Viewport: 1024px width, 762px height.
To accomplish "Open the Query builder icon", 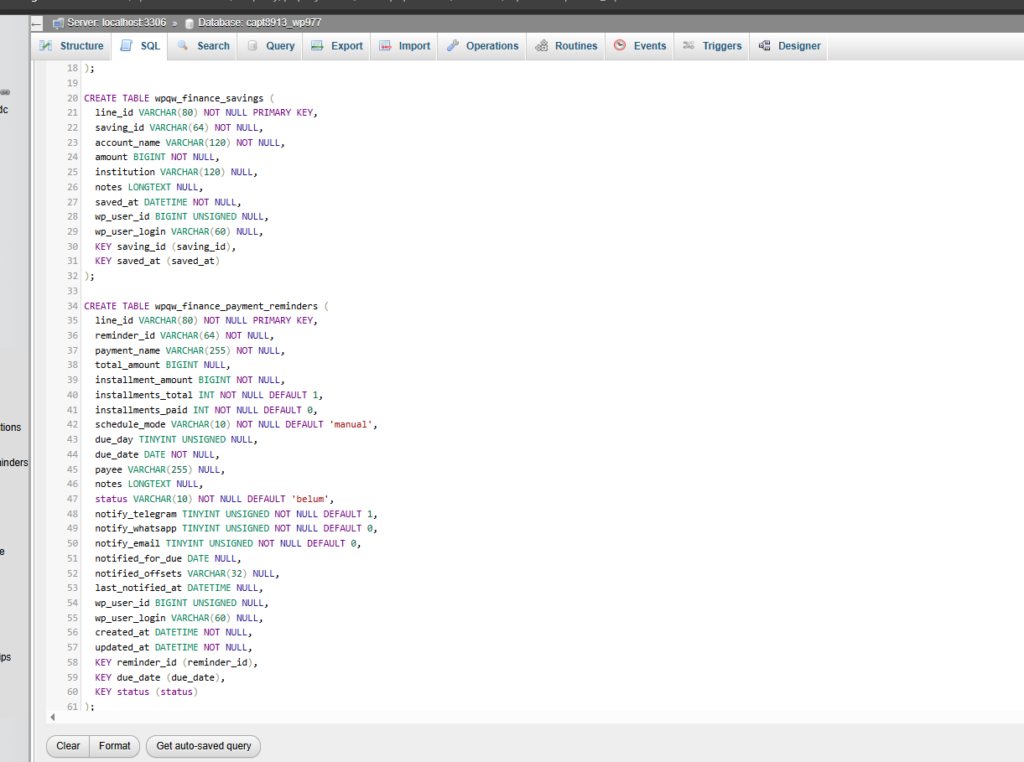I will pyautogui.click(x=252, y=45).
